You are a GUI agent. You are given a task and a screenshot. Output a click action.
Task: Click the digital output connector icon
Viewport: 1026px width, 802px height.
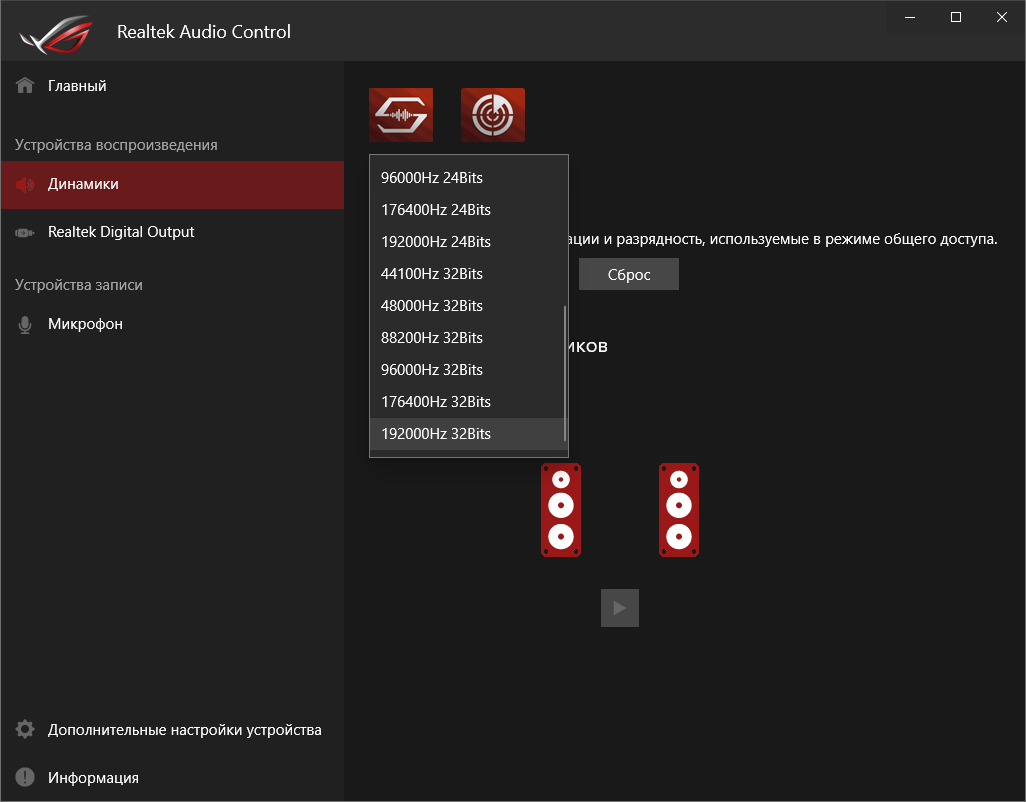pyautogui.click(x=25, y=232)
